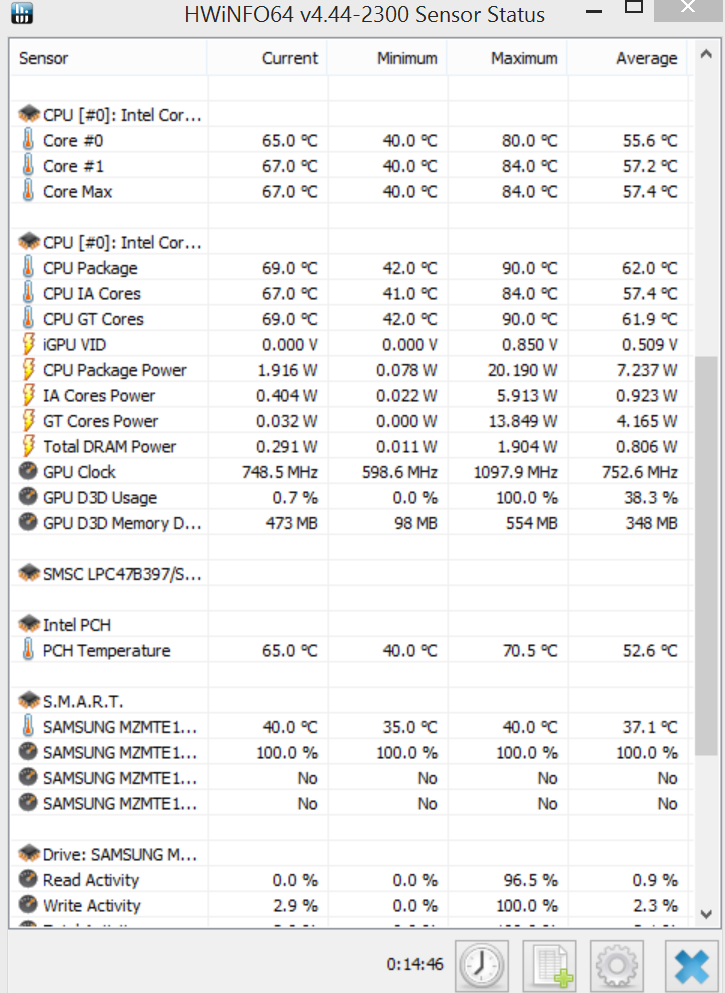This screenshot has height=993, width=725.
Task: Click the S.M.A.R.T. group icon
Action: pos(28,701)
